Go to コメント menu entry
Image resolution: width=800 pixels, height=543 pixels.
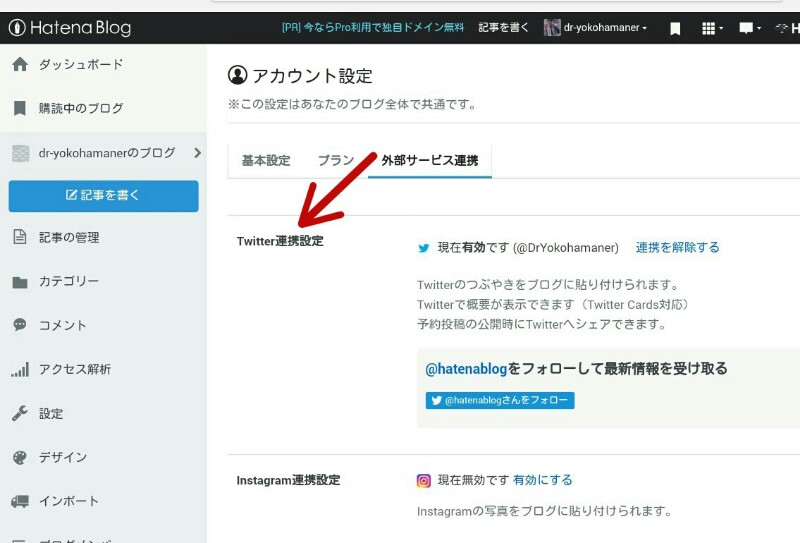[x=63, y=325]
